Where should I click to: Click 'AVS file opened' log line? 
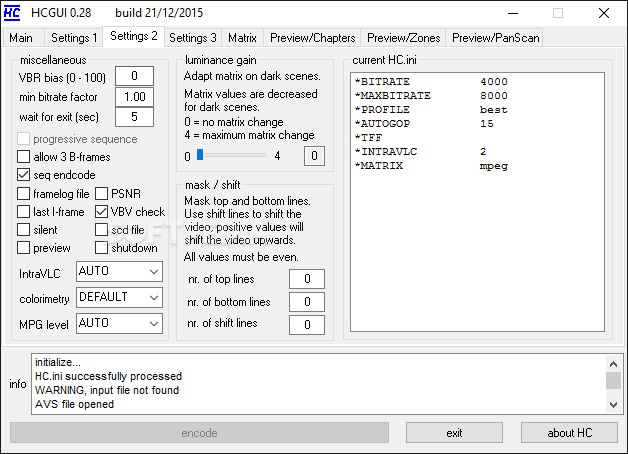(74, 404)
